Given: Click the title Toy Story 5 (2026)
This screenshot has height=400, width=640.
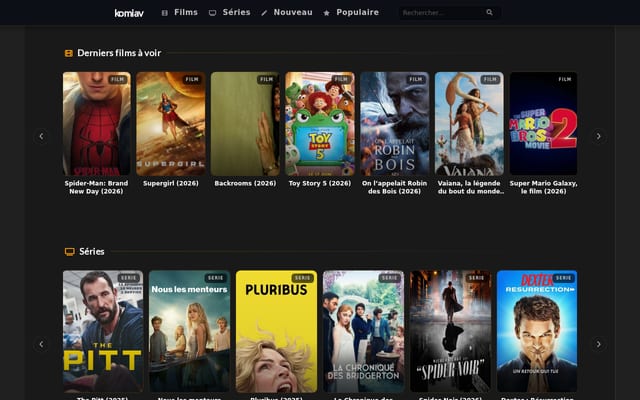Looking at the screenshot, I should (x=320, y=184).
